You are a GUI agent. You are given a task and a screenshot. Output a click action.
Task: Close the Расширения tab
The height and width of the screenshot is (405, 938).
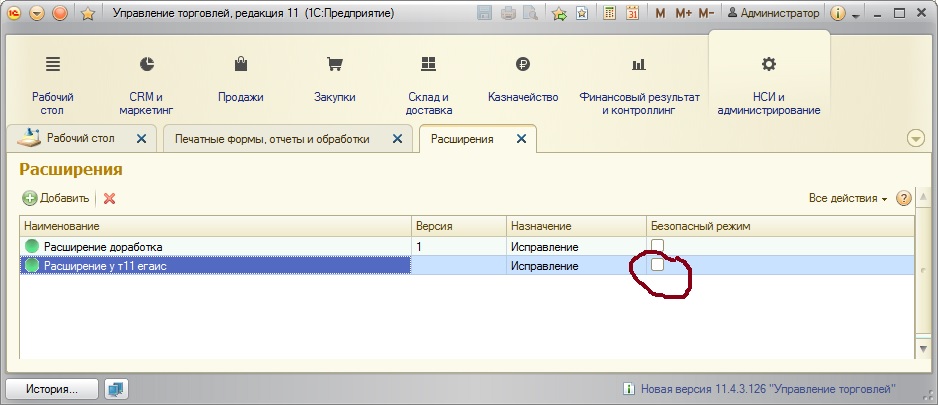pyautogui.click(x=522, y=139)
